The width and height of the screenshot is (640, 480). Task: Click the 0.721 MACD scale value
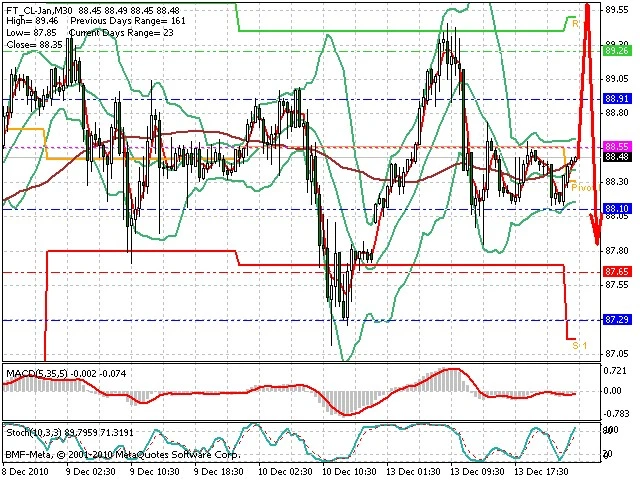(x=615, y=371)
